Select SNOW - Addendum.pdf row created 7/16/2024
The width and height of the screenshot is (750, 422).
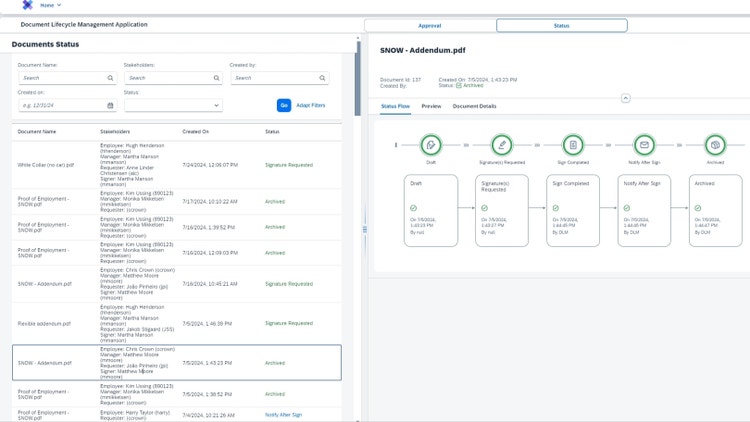177,284
